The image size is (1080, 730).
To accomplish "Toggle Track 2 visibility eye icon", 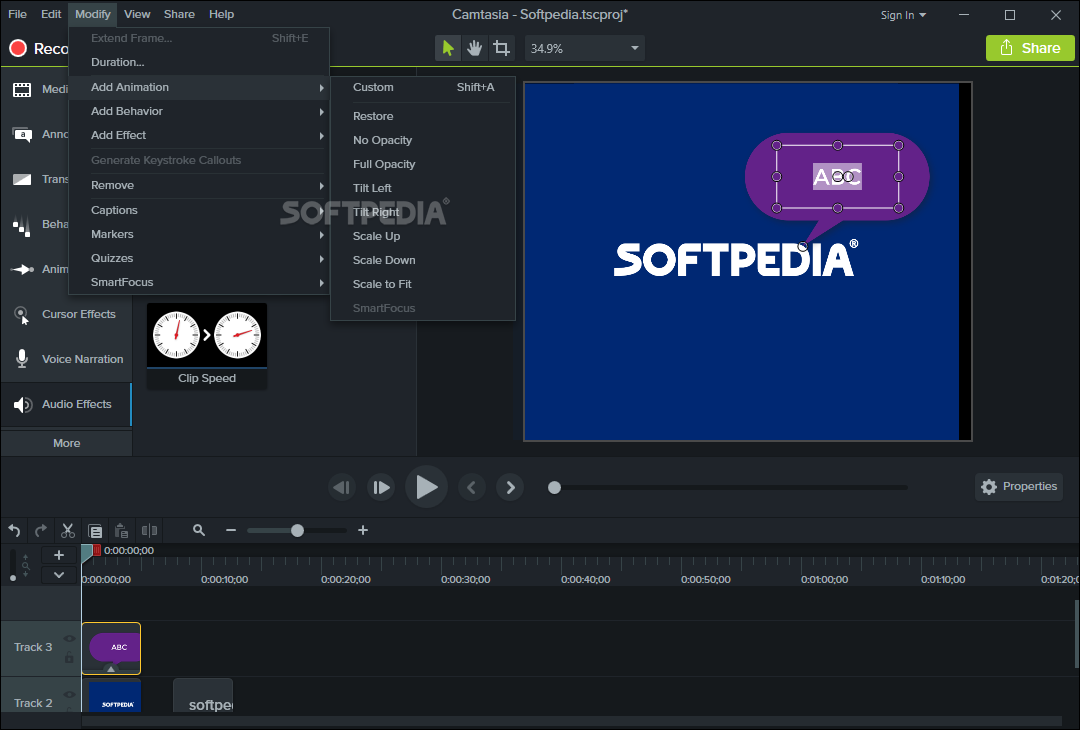I will pyautogui.click(x=69, y=694).
